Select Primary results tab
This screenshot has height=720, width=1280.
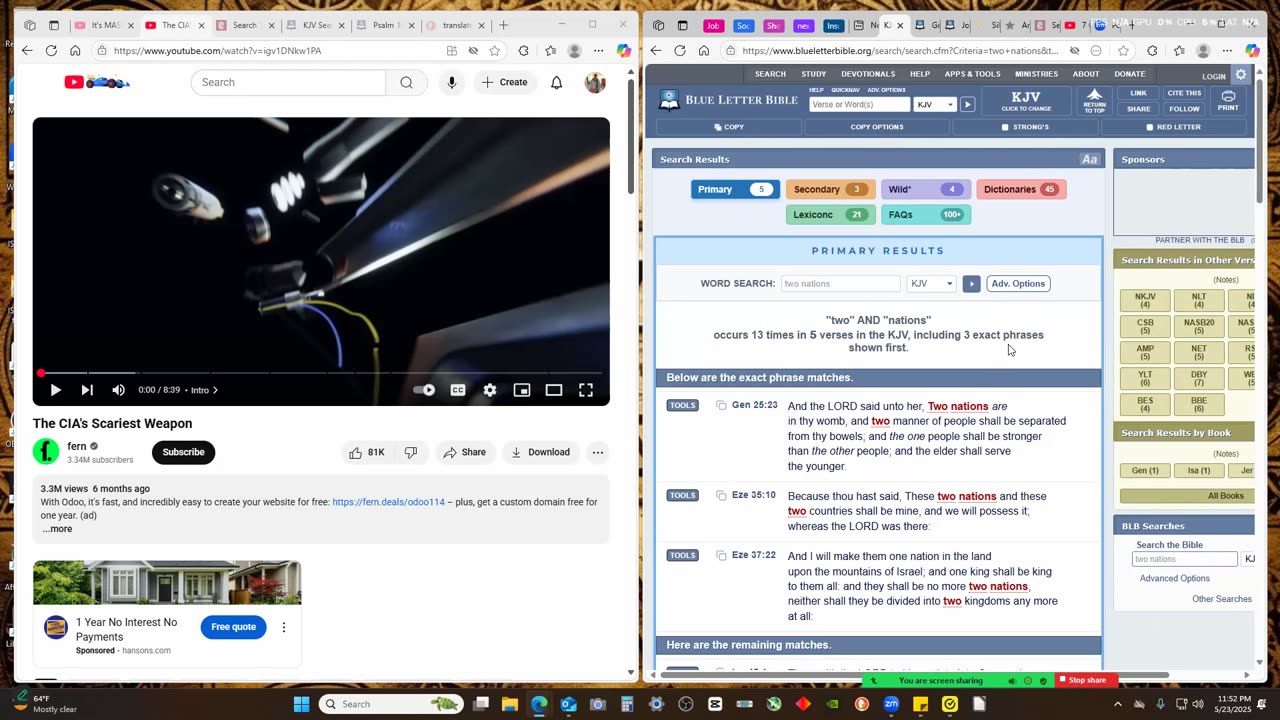tap(735, 189)
